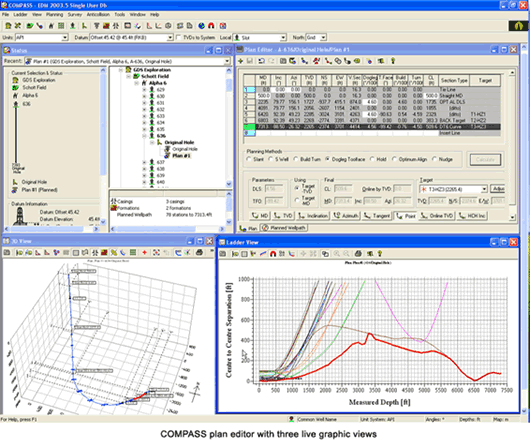Select the Dogleg Toolface planning method
The width and height of the screenshot is (530, 447).
(x=327, y=159)
